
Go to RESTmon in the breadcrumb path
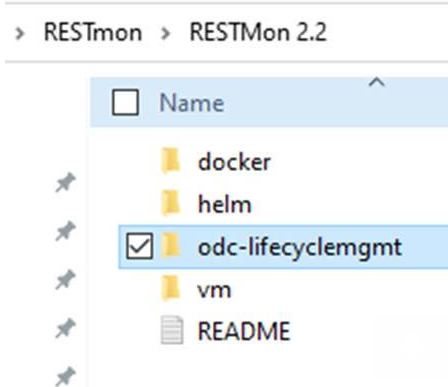point(93,32)
